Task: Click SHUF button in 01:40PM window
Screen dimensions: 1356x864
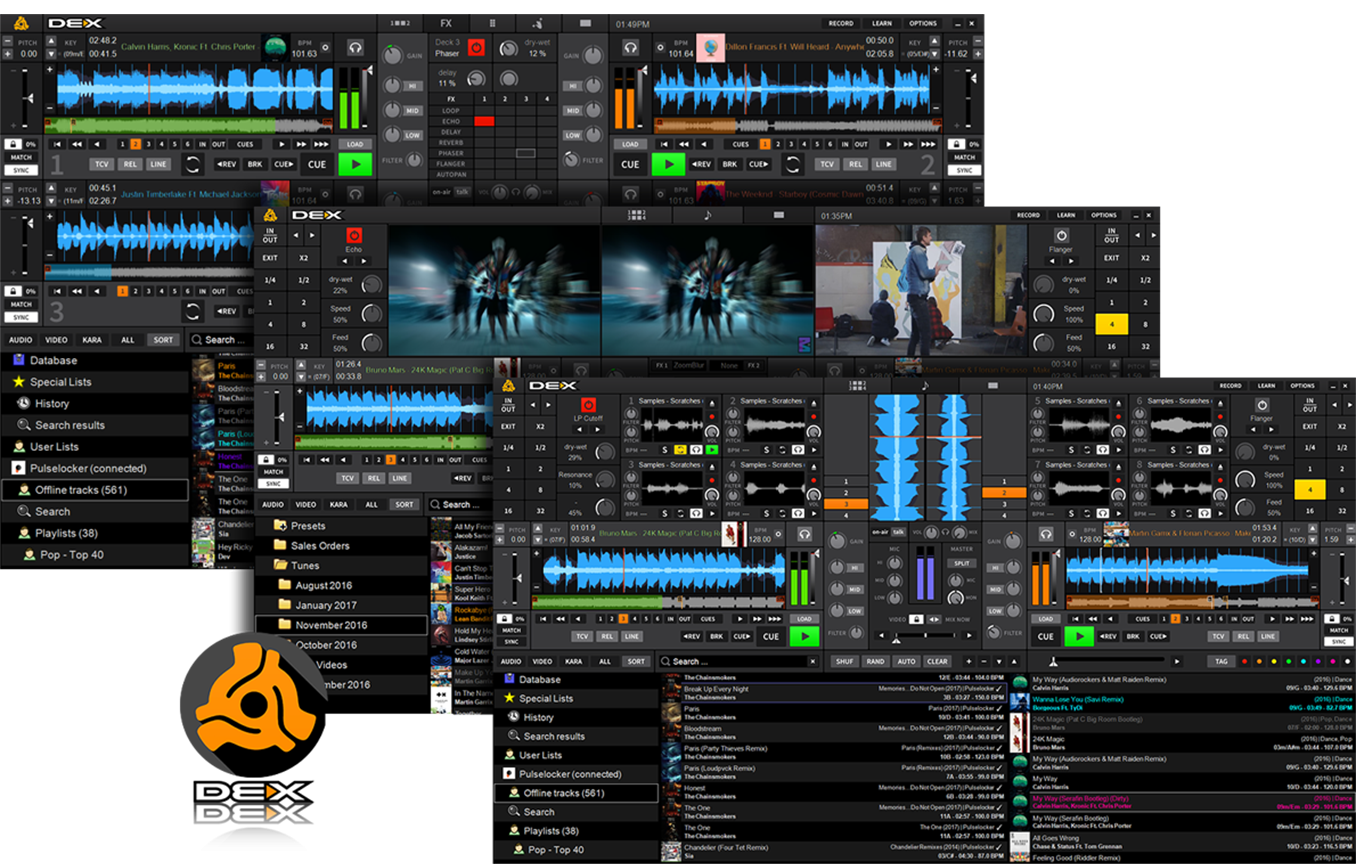Action: coord(845,661)
